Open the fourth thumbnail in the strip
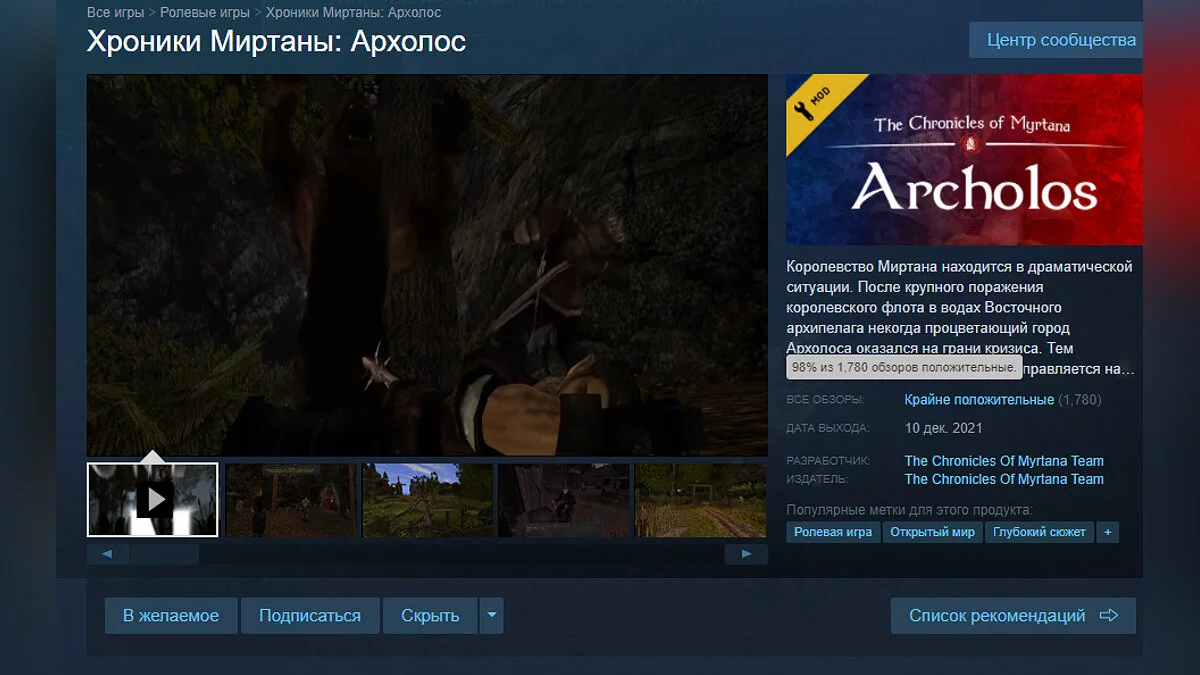The height and width of the screenshot is (675, 1200). click(x=563, y=499)
